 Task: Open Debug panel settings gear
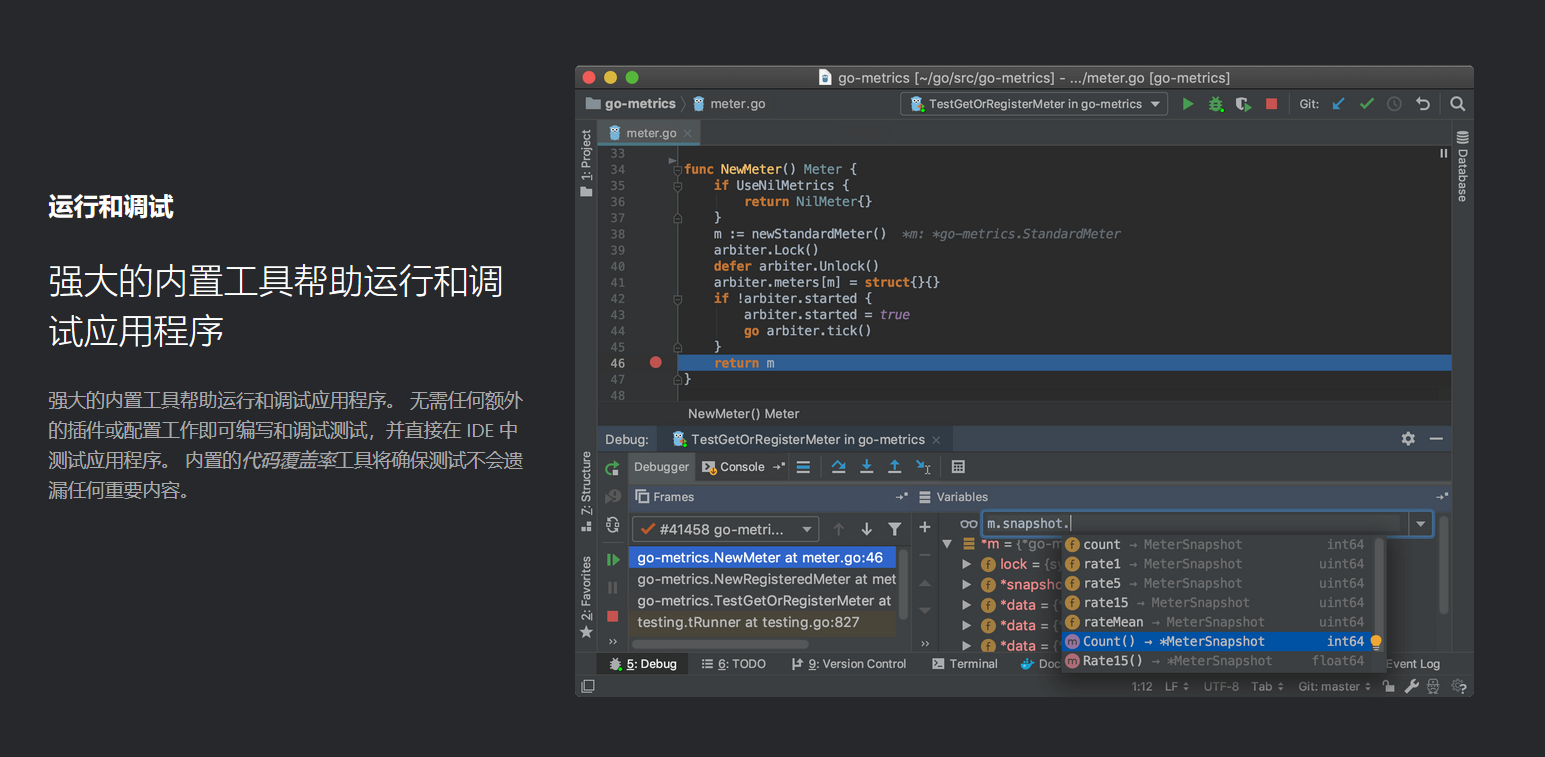(1408, 439)
